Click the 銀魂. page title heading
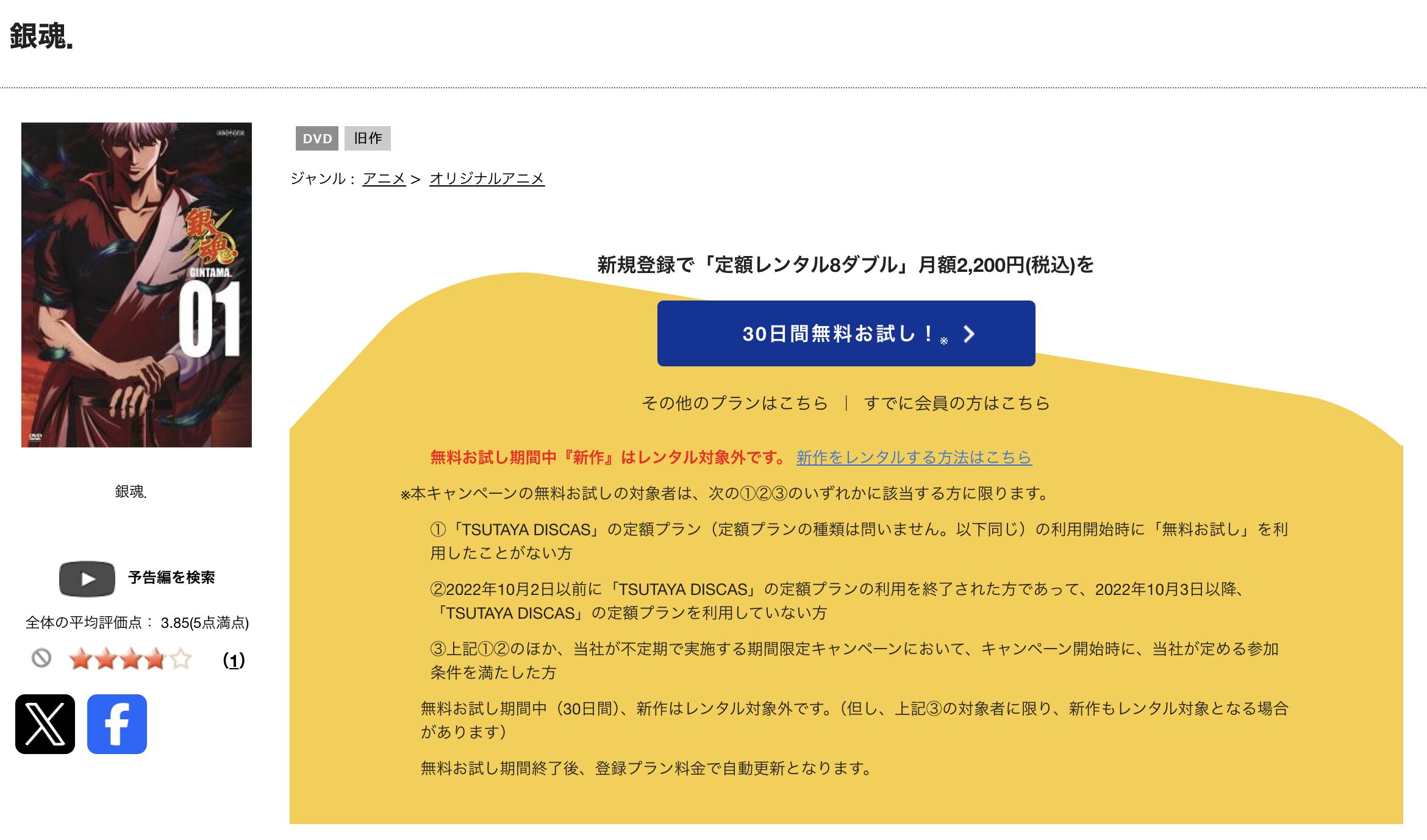 tap(41, 36)
